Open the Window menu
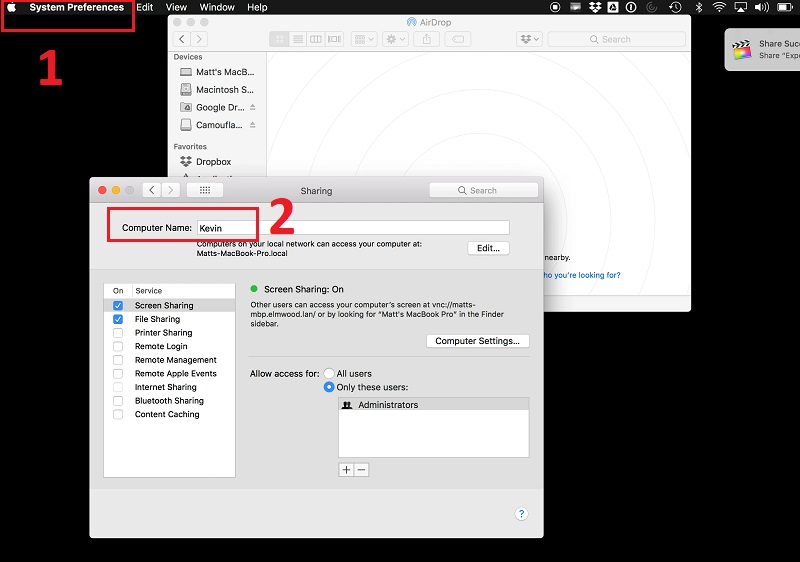 [x=217, y=7]
